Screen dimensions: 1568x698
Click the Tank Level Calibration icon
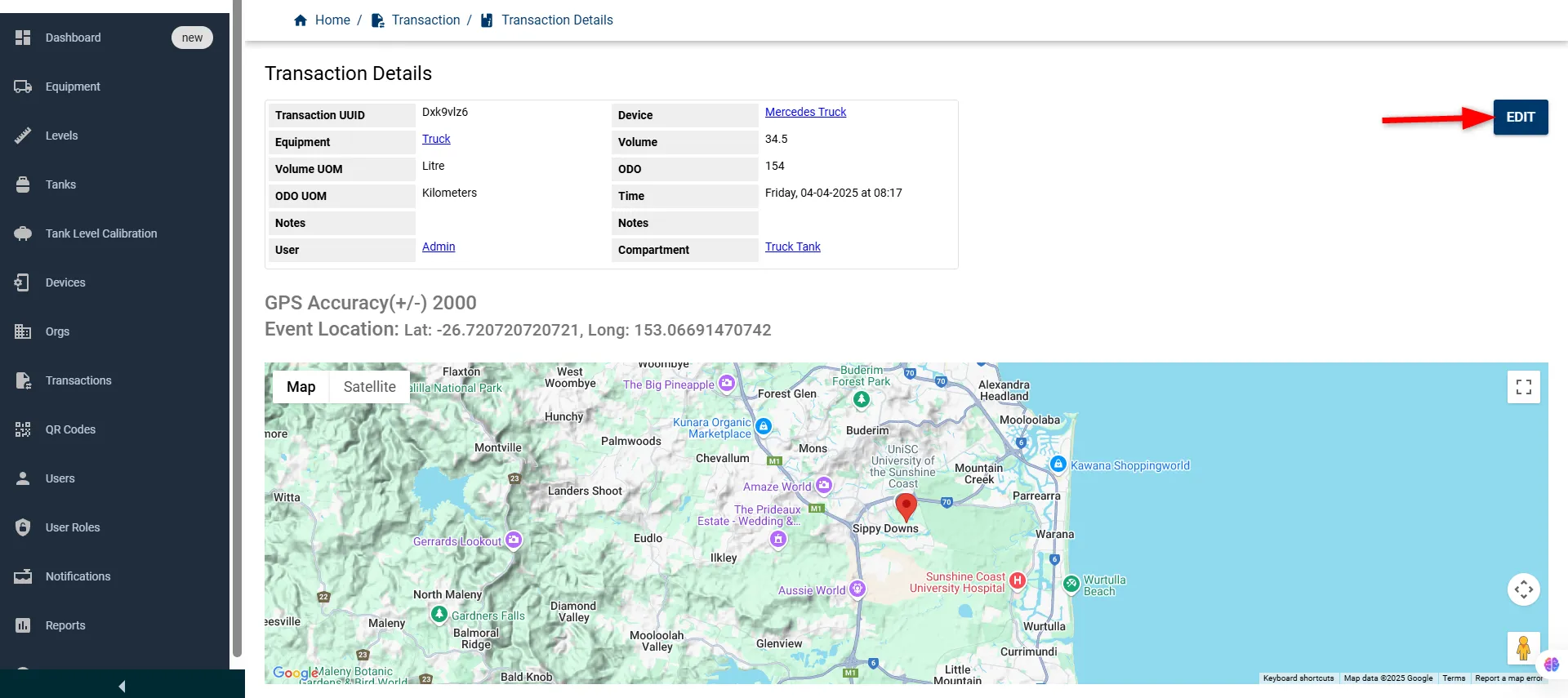click(23, 233)
